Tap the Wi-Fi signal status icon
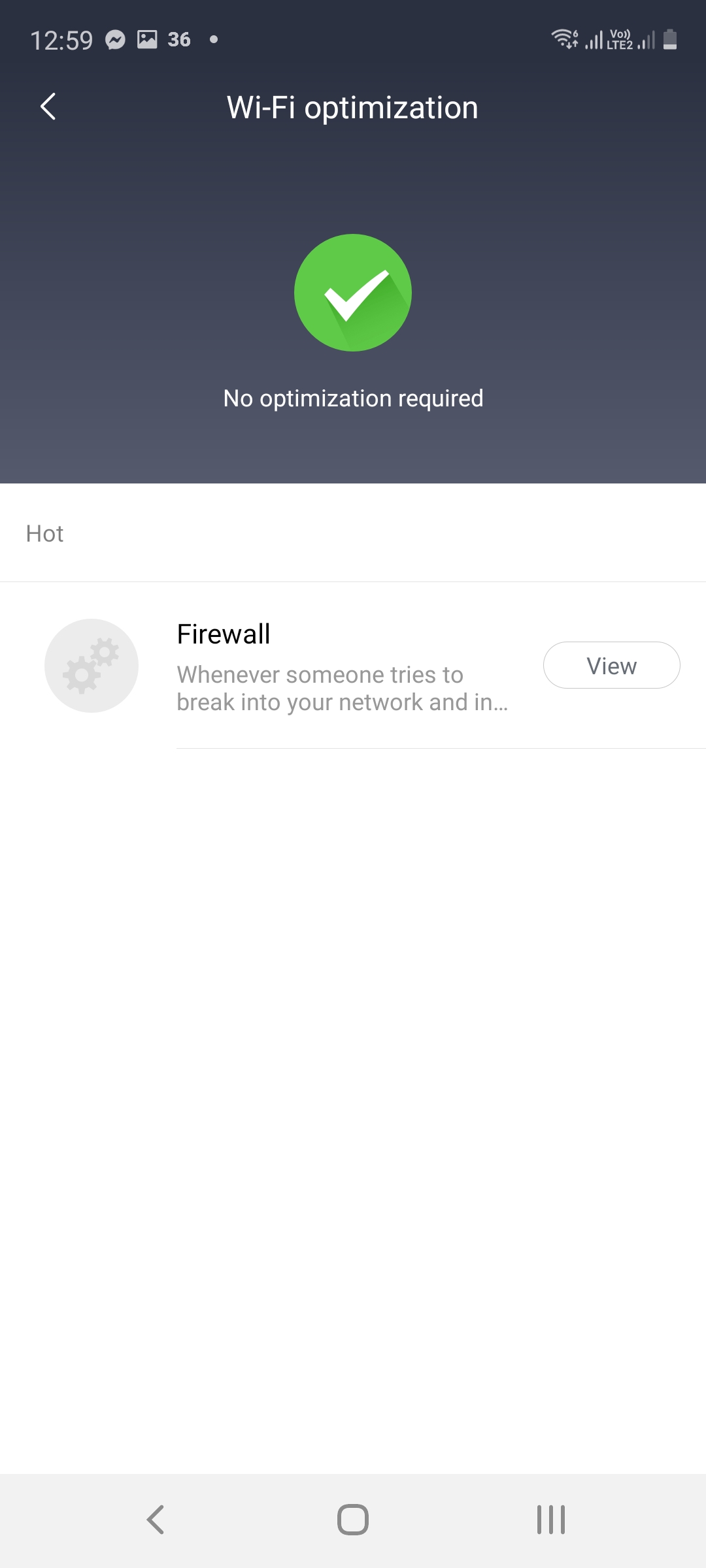 tap(565, 39)
